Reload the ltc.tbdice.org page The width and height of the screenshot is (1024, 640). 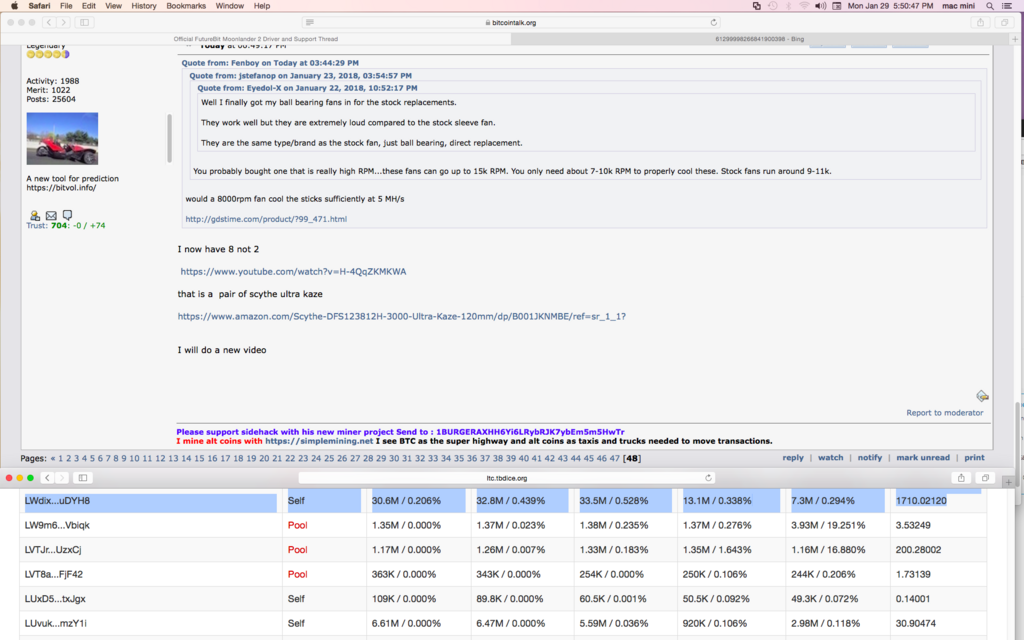pyautogui.click(x=708, y=478)
